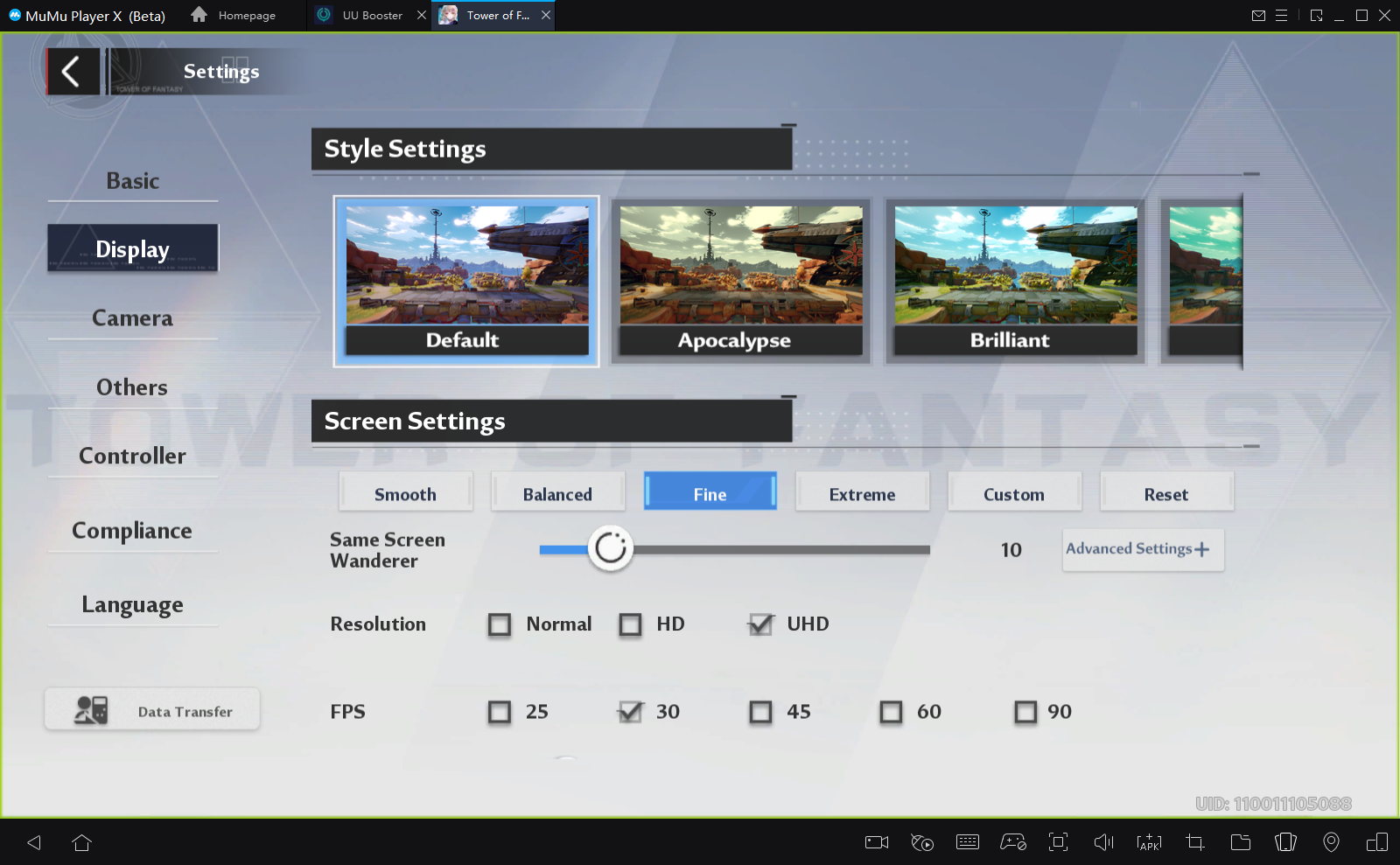This screenshot has width=1400, height=865.
Task: Open the MuMu Player hamburger menu
Action: click(x=1281, y=15)
